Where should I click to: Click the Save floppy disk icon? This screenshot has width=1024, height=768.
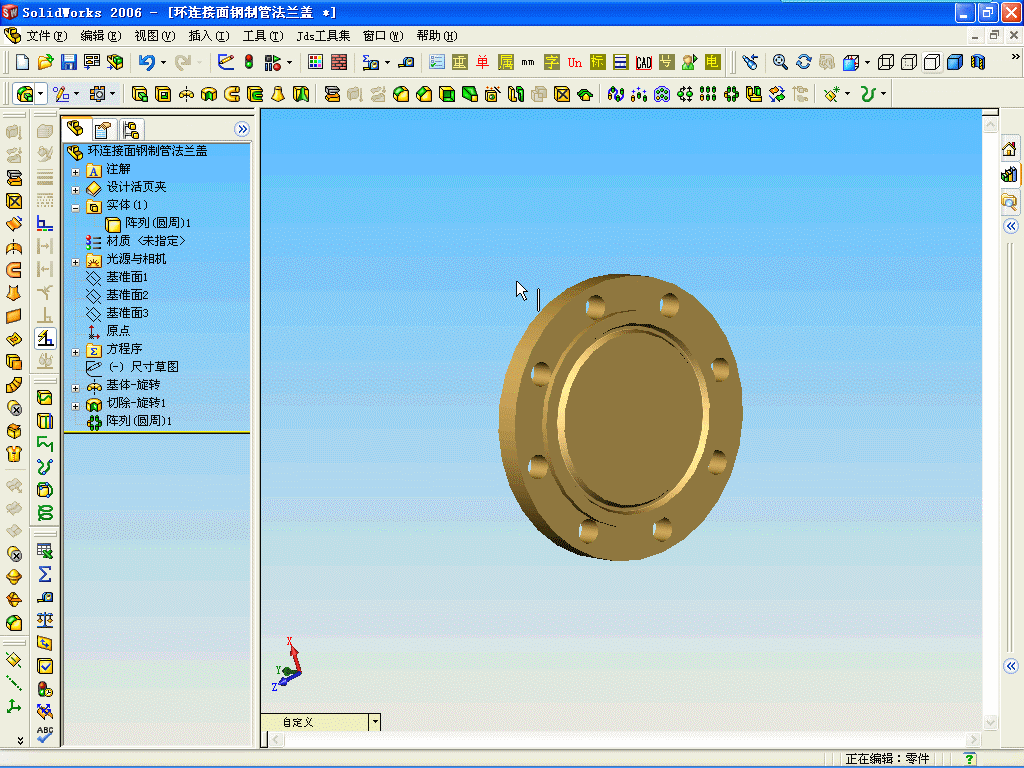coord(69,62)
